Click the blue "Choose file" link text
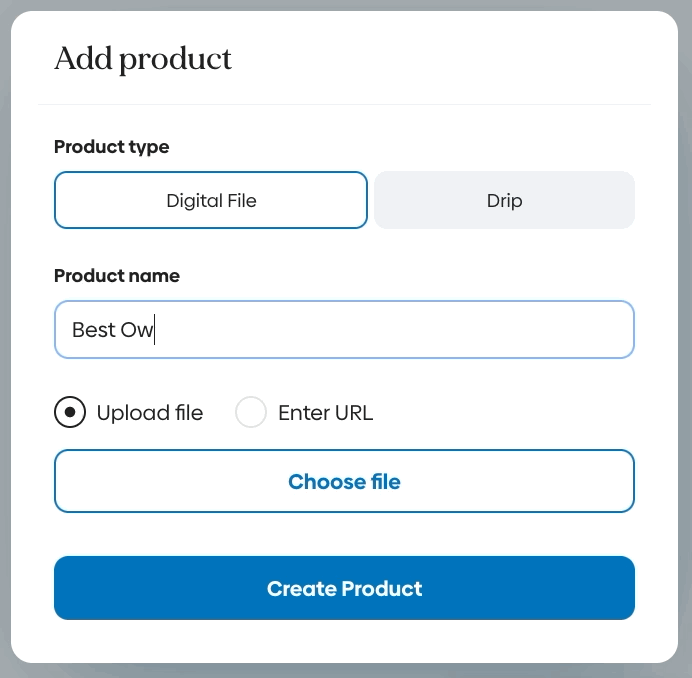The width and height of the screenshot is (692, 678). point(344,482)
